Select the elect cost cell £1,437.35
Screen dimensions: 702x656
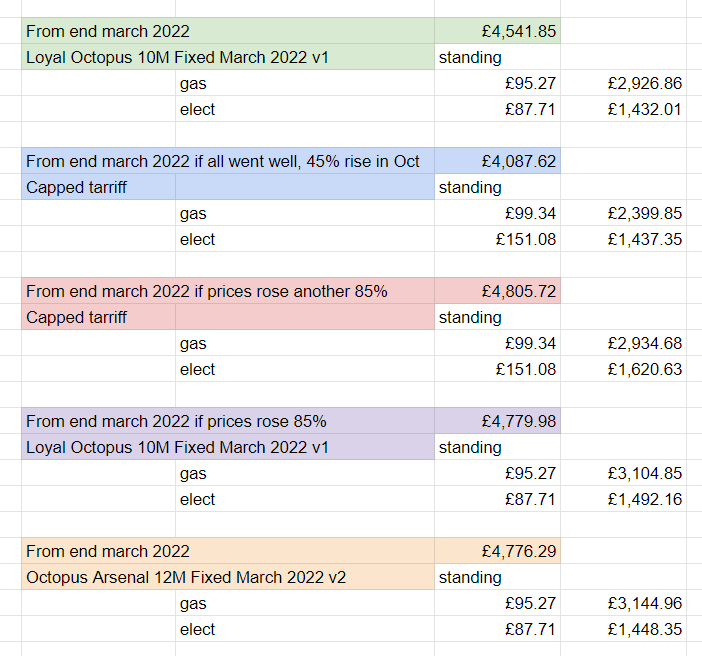[623, 239]
